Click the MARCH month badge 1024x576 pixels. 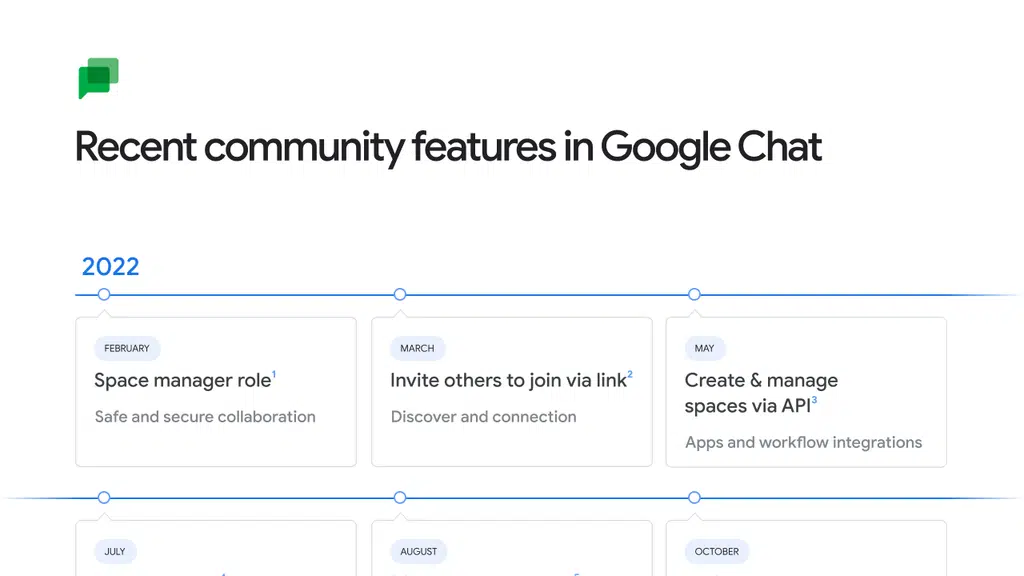coord(417,348)
